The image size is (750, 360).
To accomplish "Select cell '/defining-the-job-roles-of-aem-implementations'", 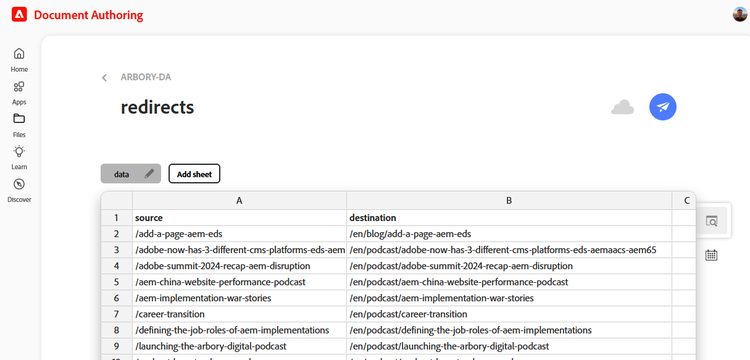I will pos(239,330).
